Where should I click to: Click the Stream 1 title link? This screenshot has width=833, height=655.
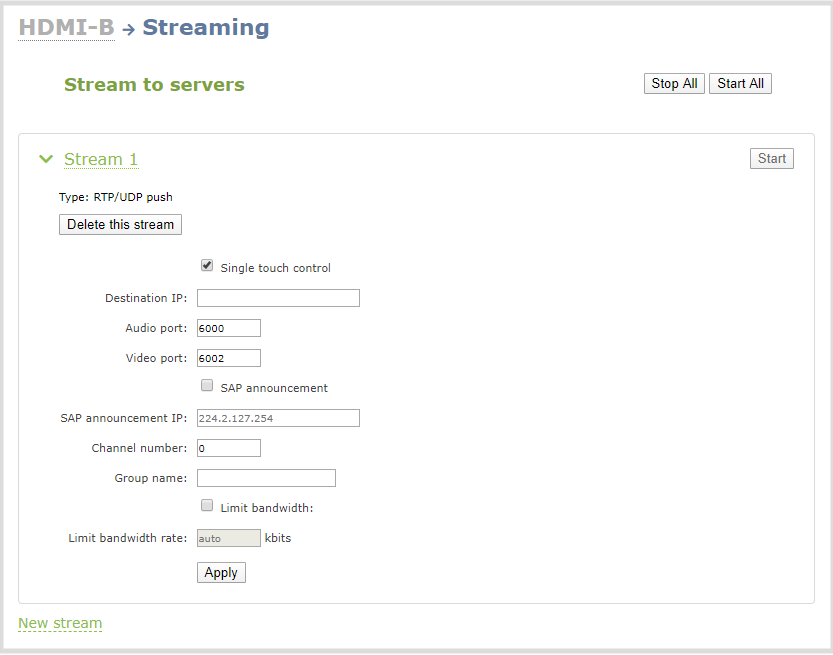[x=101, y=160]
